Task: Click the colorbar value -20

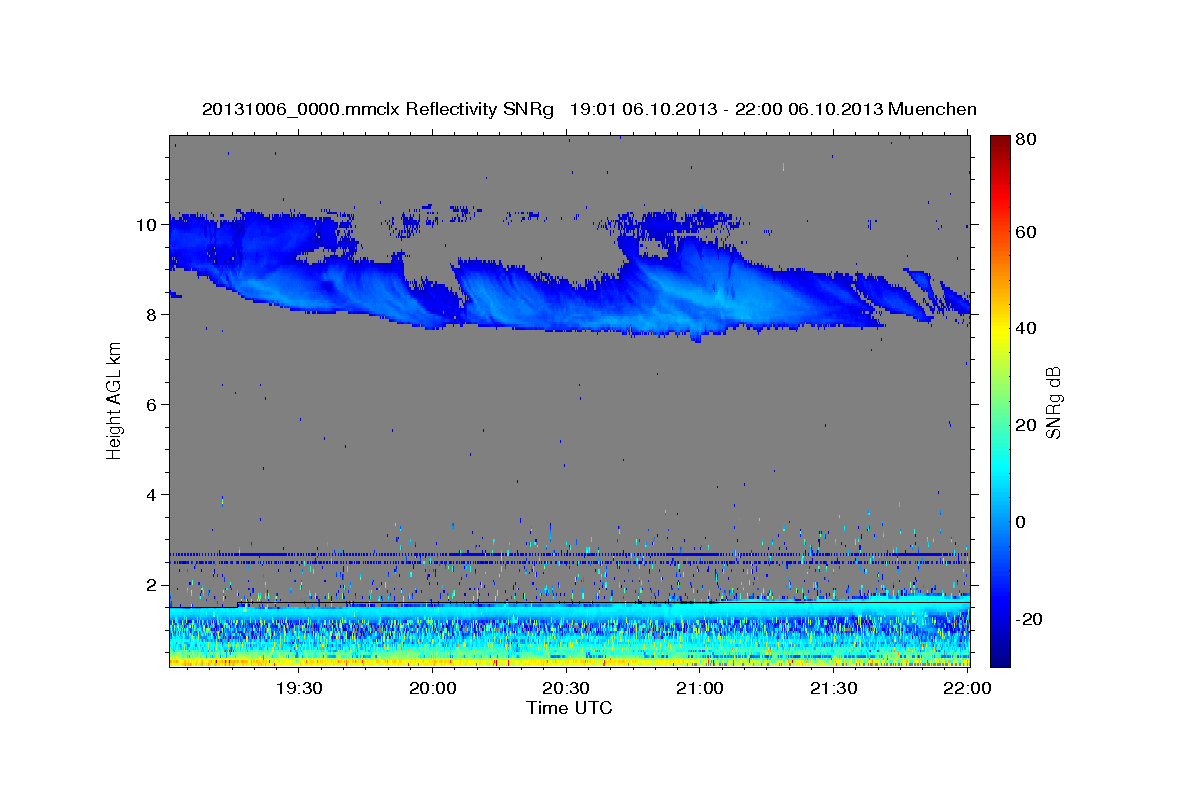Action: 1029,619
